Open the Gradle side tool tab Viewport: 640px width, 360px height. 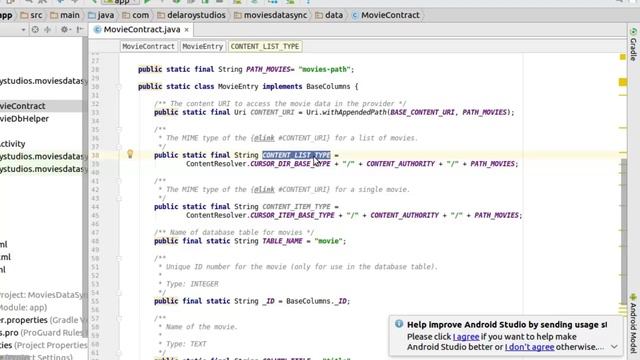(x=633, y=44)
